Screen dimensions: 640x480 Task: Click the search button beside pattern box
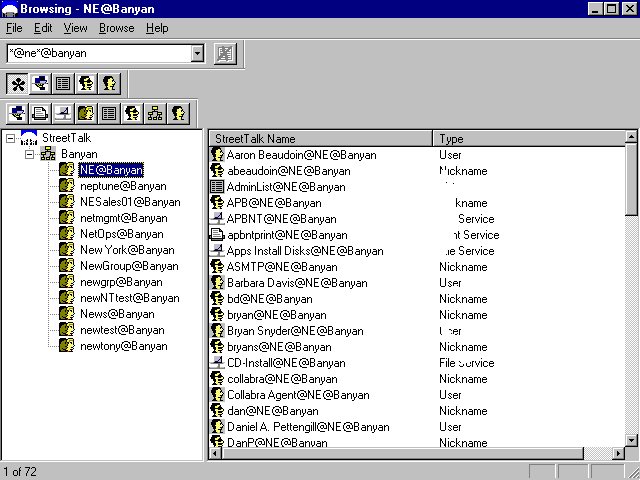click(x=225, y=53)
